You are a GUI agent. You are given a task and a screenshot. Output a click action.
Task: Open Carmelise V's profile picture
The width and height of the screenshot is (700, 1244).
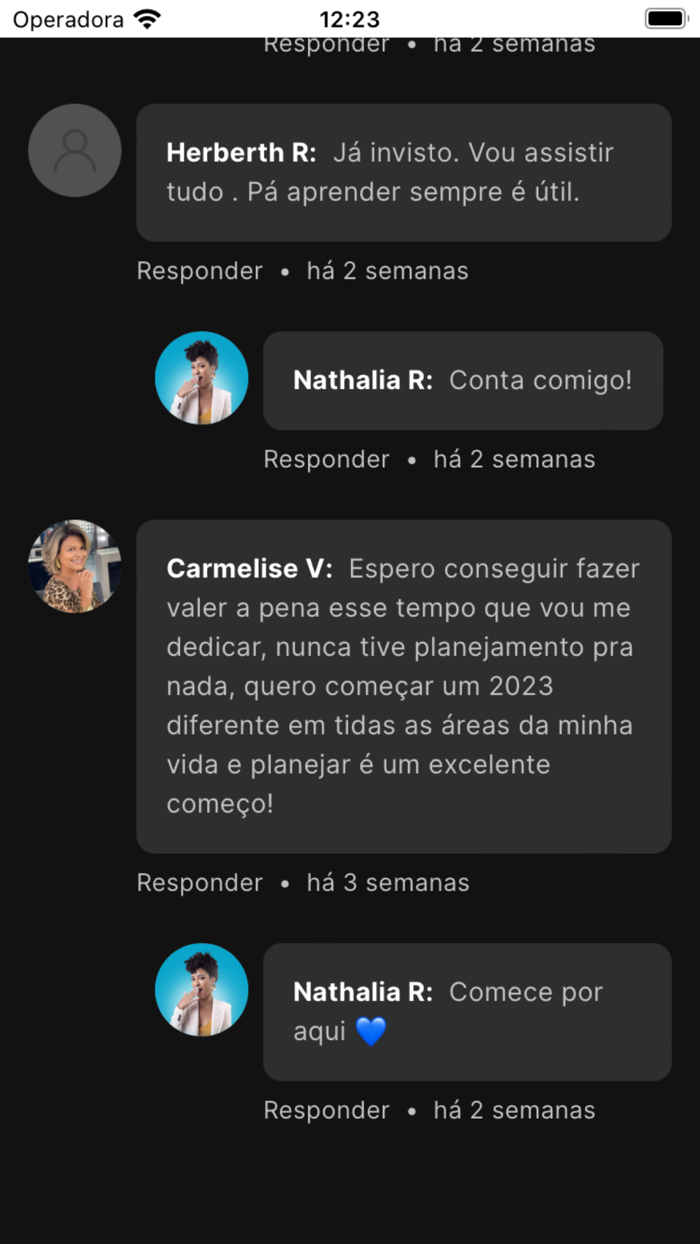point(74,567)
